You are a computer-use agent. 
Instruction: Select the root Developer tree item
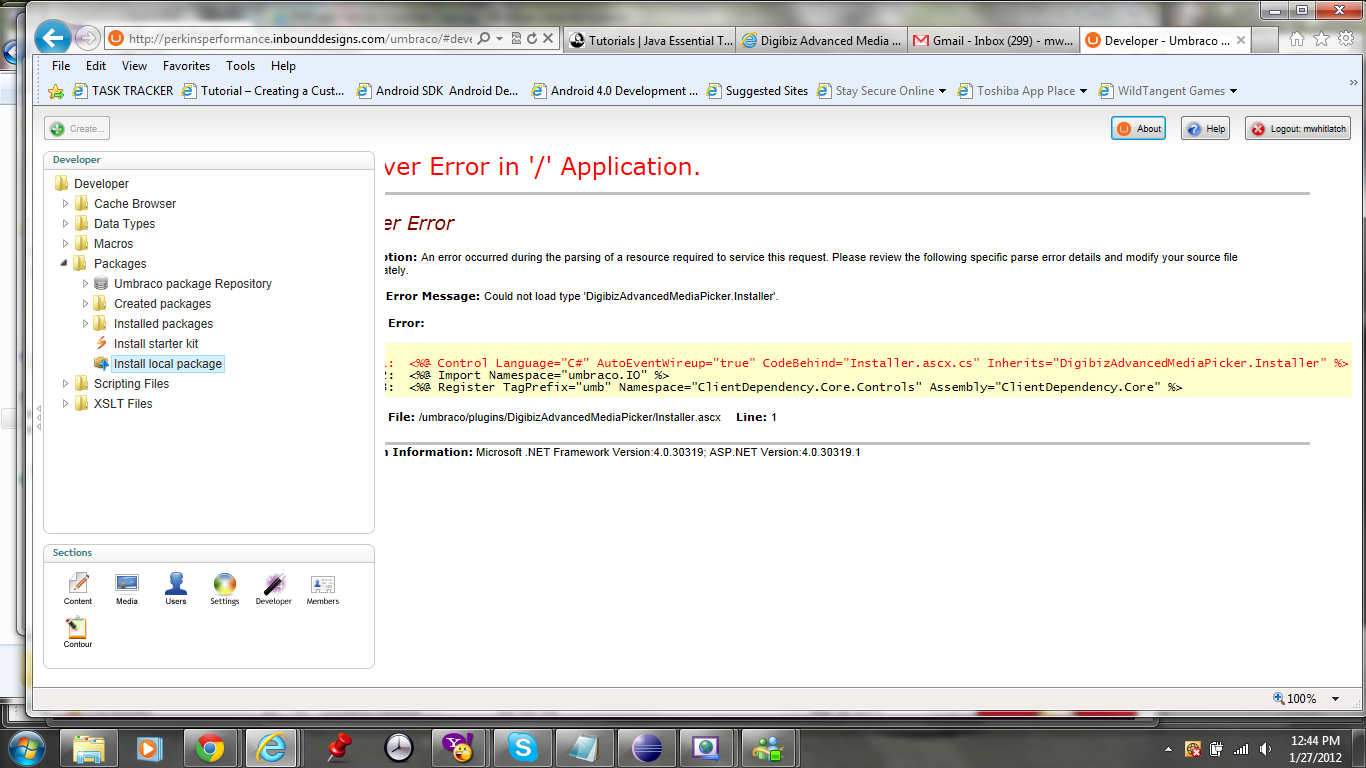click(101, 184)
